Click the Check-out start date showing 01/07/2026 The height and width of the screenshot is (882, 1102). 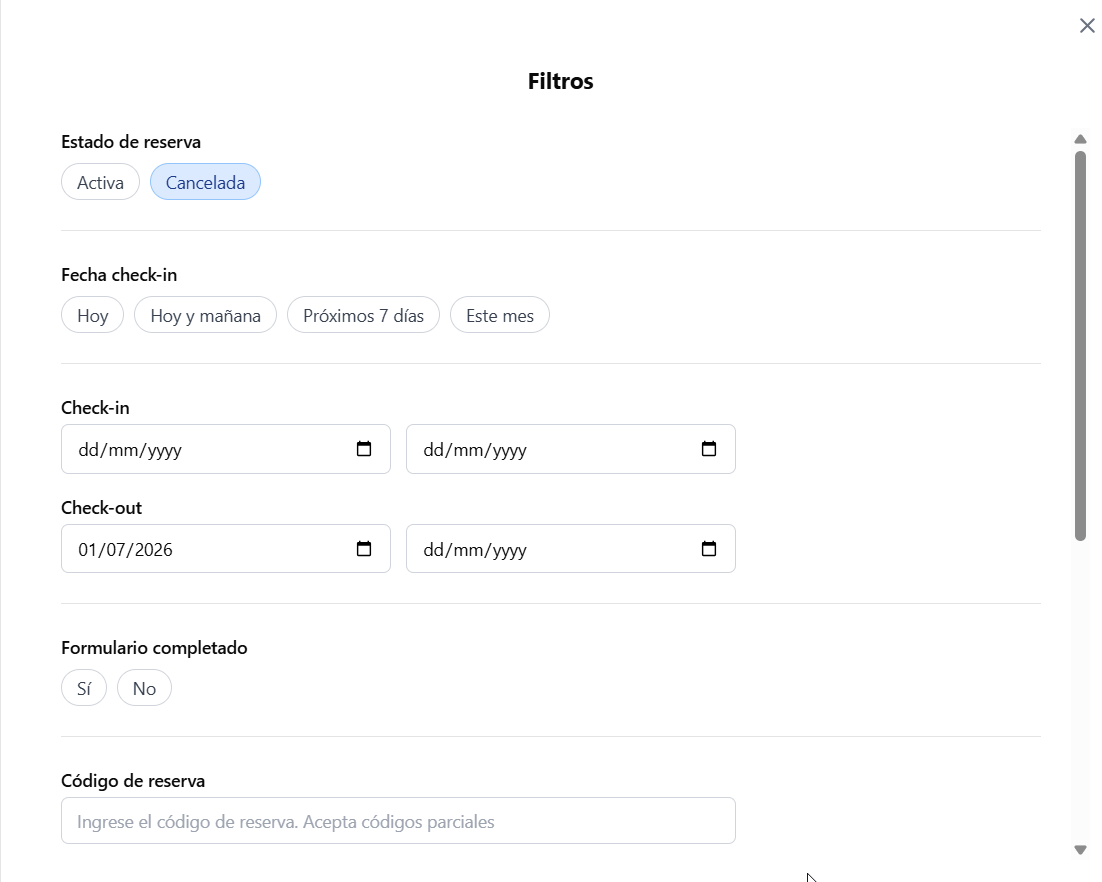pyautogui.click(x=226, y=549)
